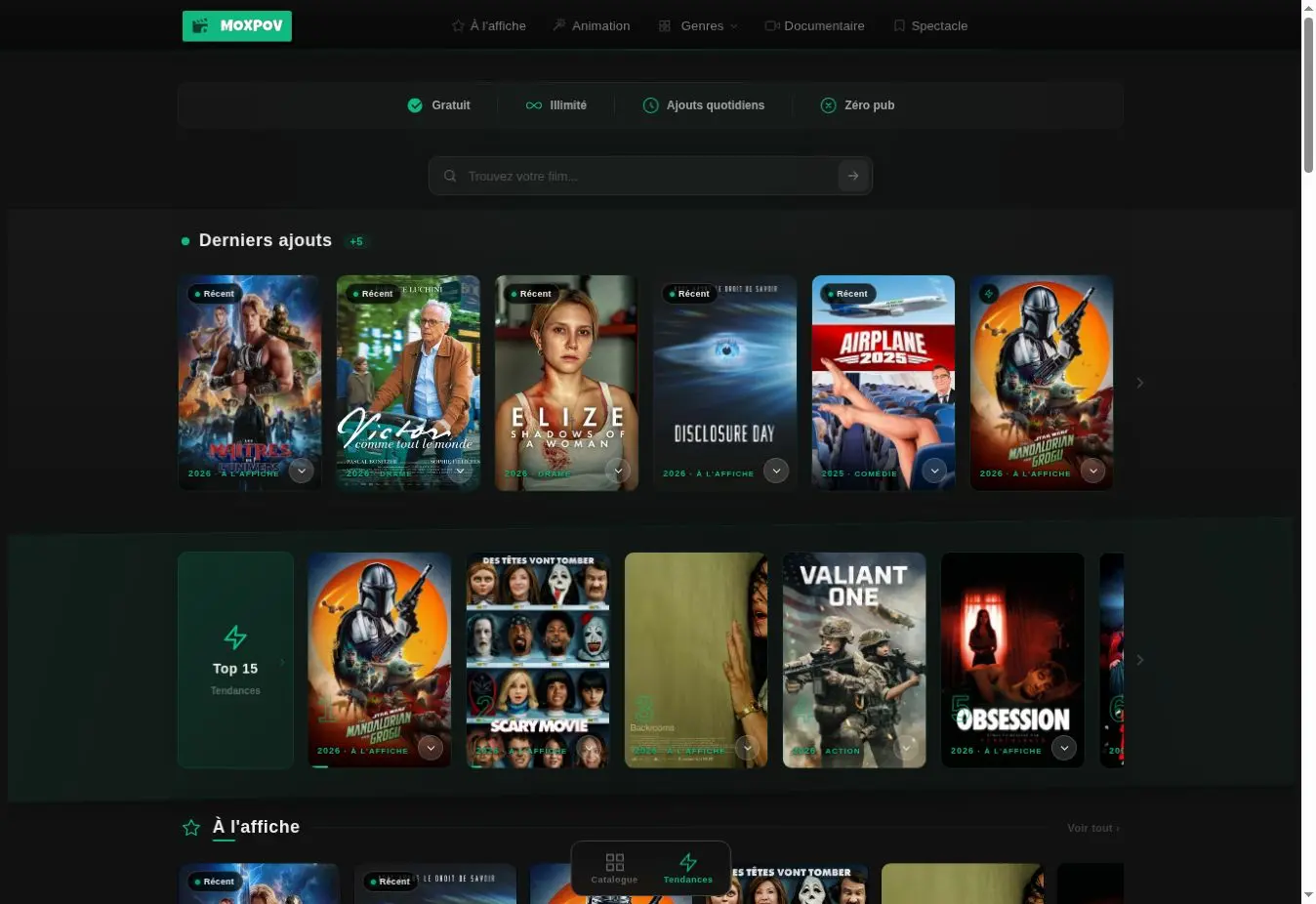Image resolution: width=1316 pixels, height=904 pixels.
Task: Go to À l'affiche in the top navigation
Action: point(488,26)
